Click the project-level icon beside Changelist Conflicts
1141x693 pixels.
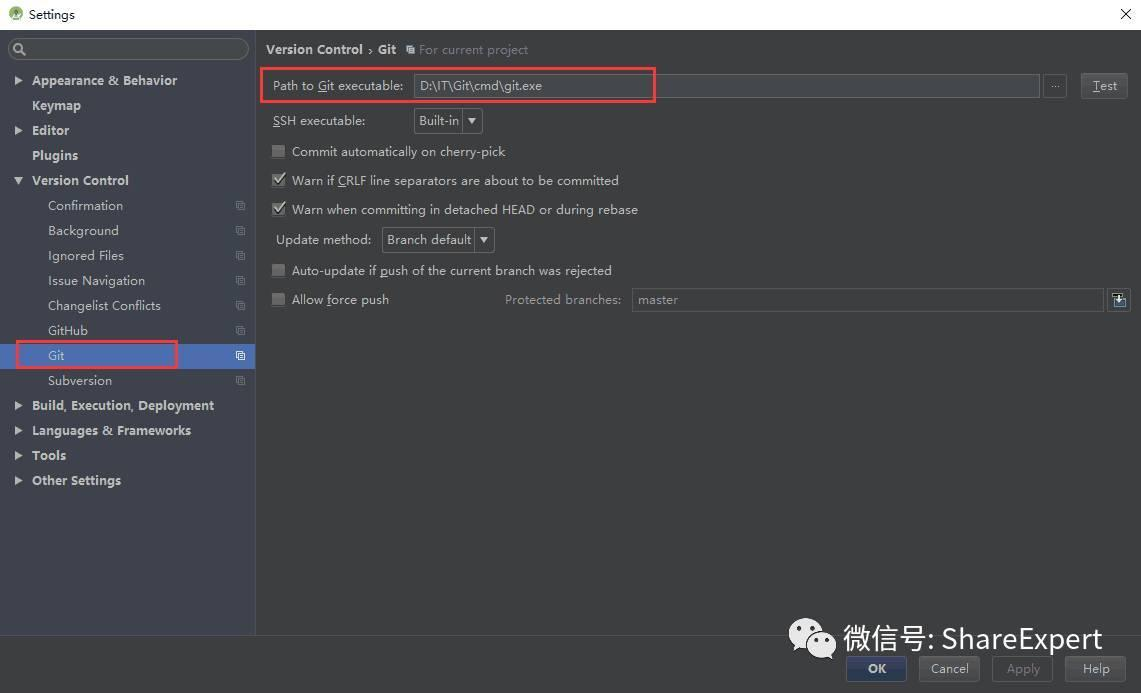(x=240, y=306)
